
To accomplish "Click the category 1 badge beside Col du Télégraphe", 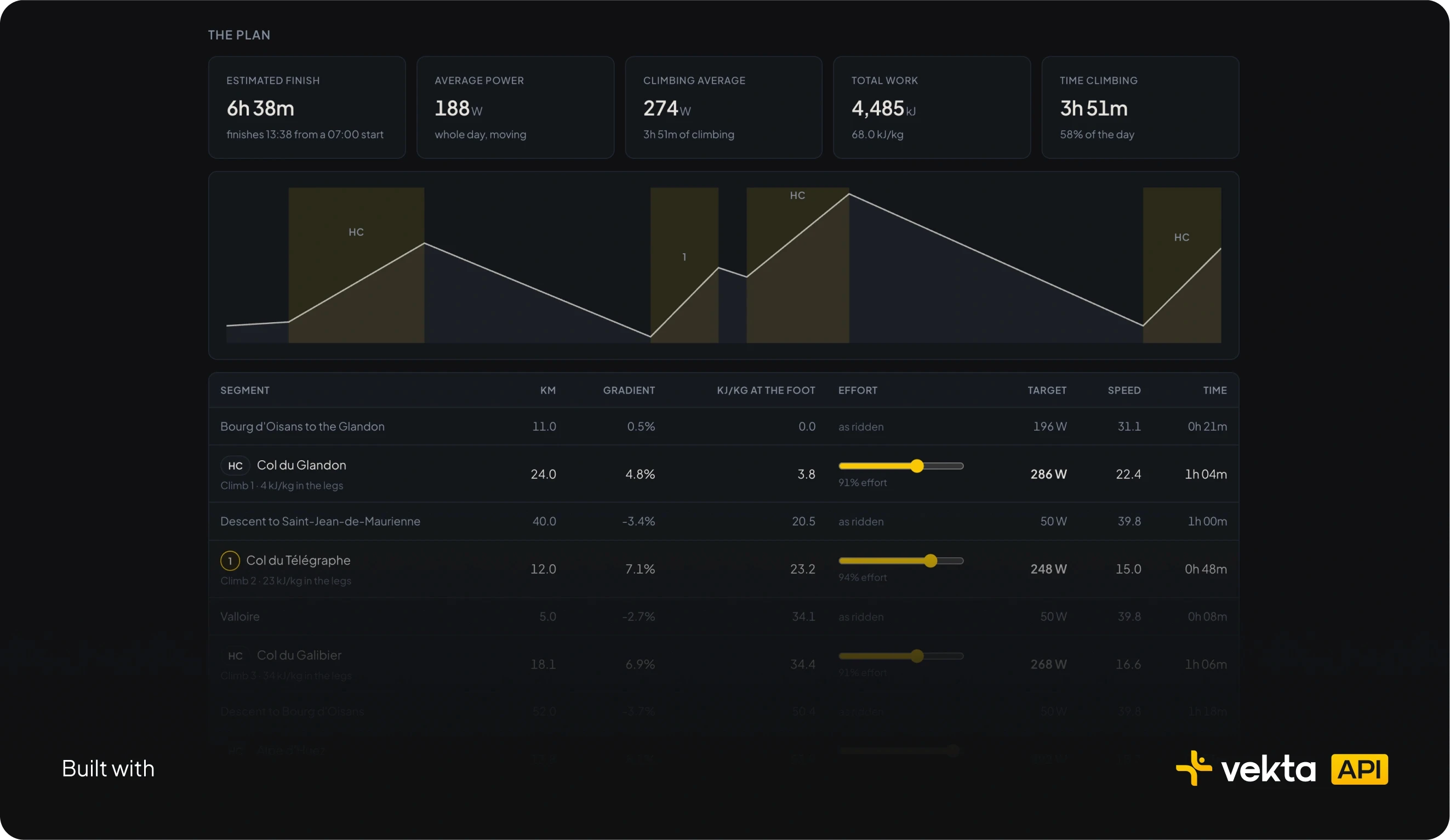I will pyautogui.click(x=230, y=561).
